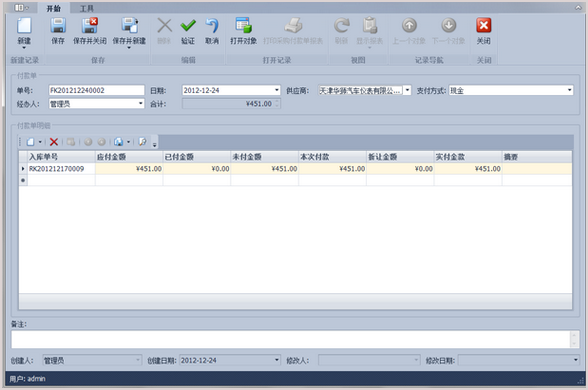This screenshot has height=390, width=588.
Task: Click the red 关闭 icon in ribbon
Action: click(x=483, y=26)
